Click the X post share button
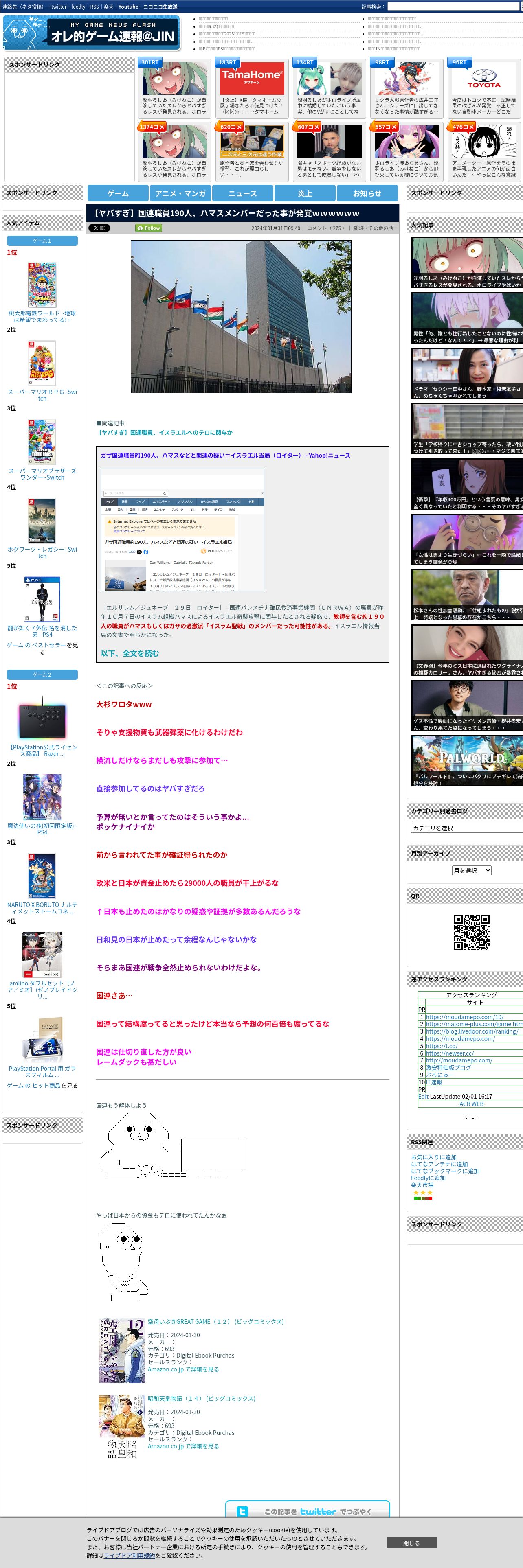Viewport: 523px width, 1568px height. 99,228
